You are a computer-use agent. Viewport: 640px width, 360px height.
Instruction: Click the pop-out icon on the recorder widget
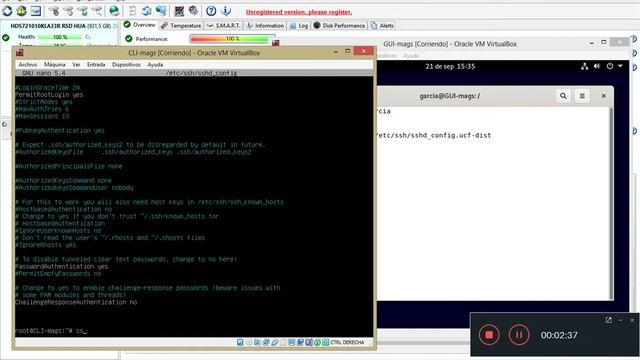tap(609, 320)
